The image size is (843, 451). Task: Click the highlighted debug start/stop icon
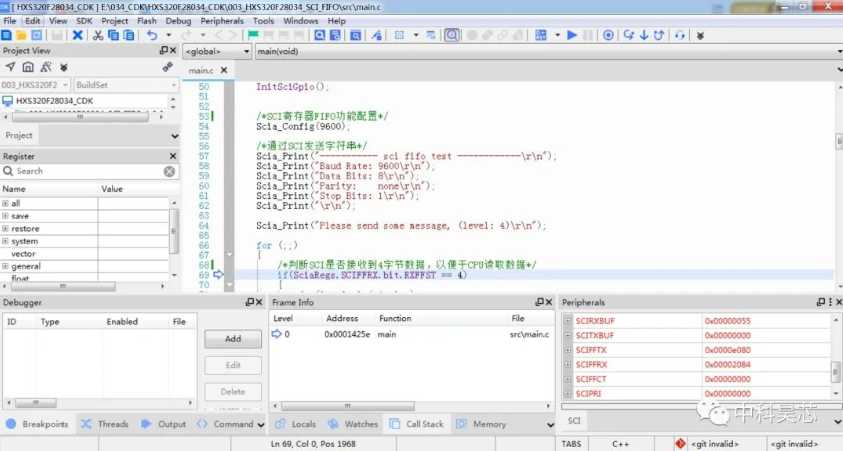pyautogui.click(x=452, y=35)
